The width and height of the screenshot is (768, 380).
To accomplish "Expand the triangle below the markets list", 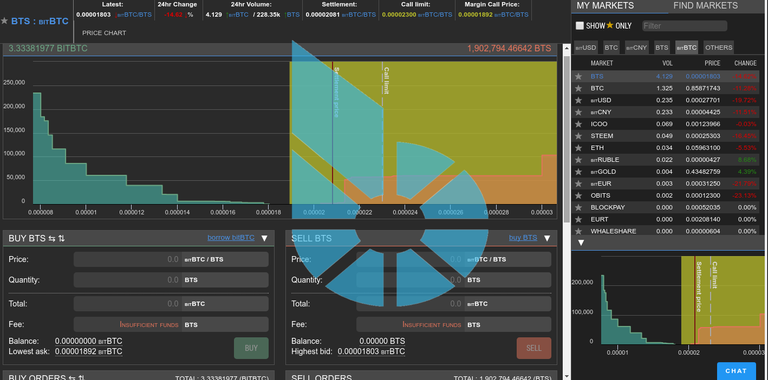I will pos(581,242).
